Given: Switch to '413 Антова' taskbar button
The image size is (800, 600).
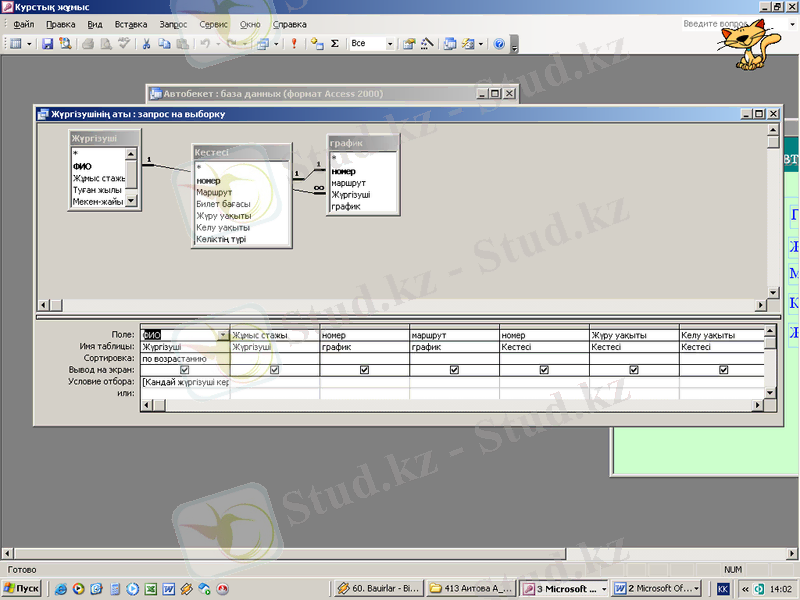Looking at the screenshot, I should coord(470,589).
